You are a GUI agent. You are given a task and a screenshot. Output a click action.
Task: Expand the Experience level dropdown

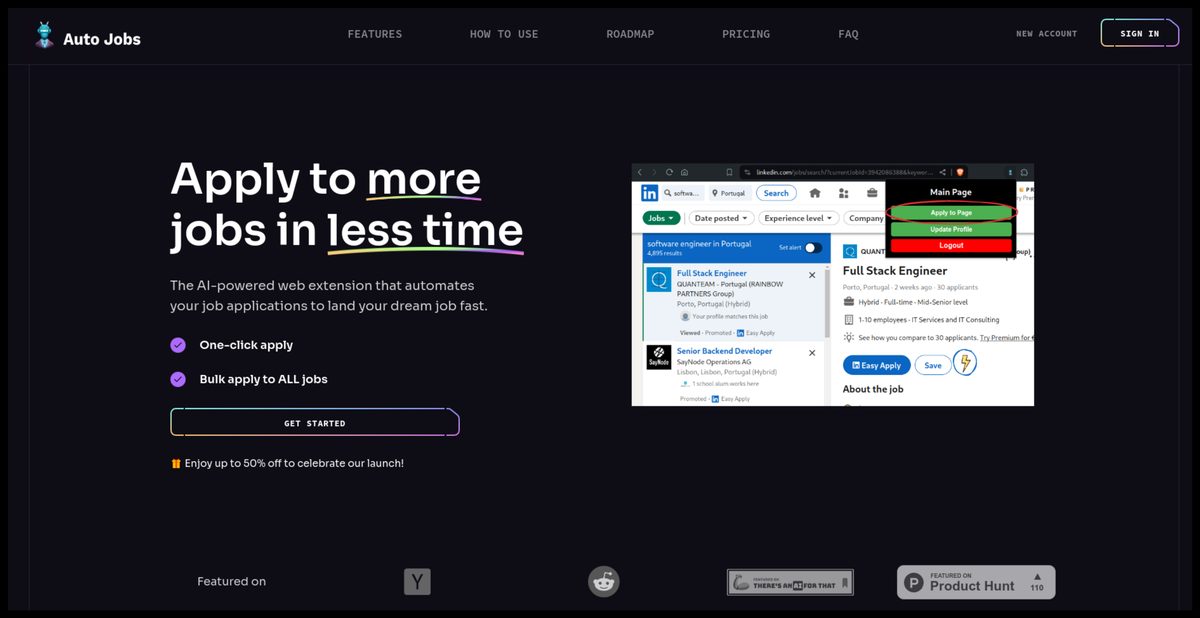tap(798, 218)
